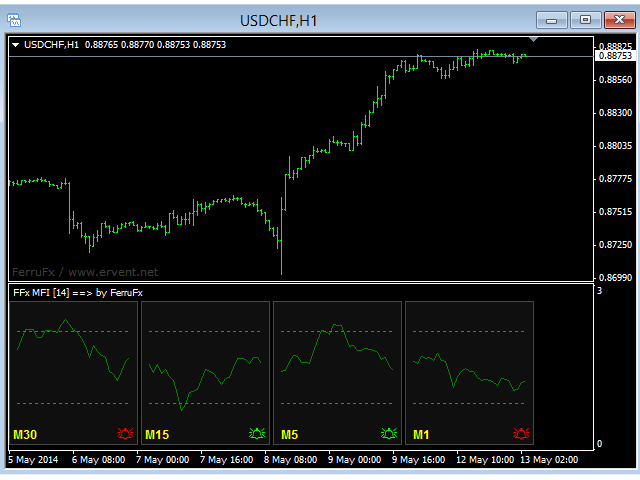
Task: Open the M15 MFI mini chart
Action: pos(205,373)
